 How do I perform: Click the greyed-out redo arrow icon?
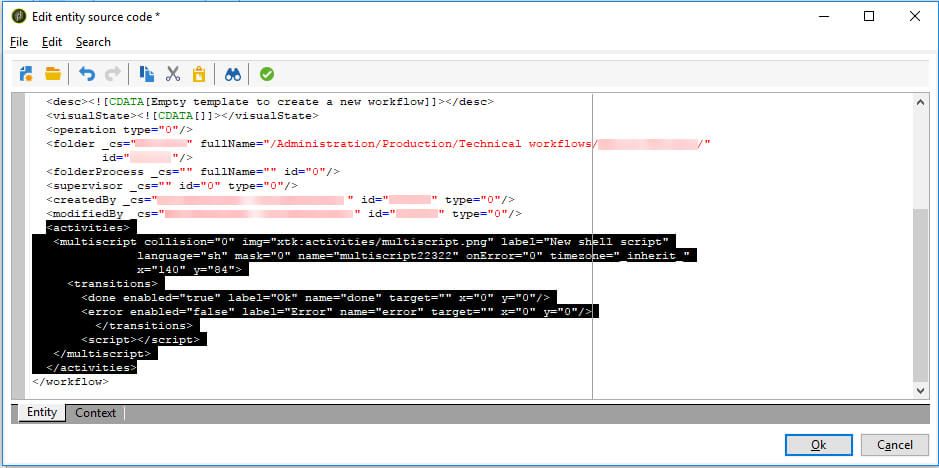coord(113,74)
